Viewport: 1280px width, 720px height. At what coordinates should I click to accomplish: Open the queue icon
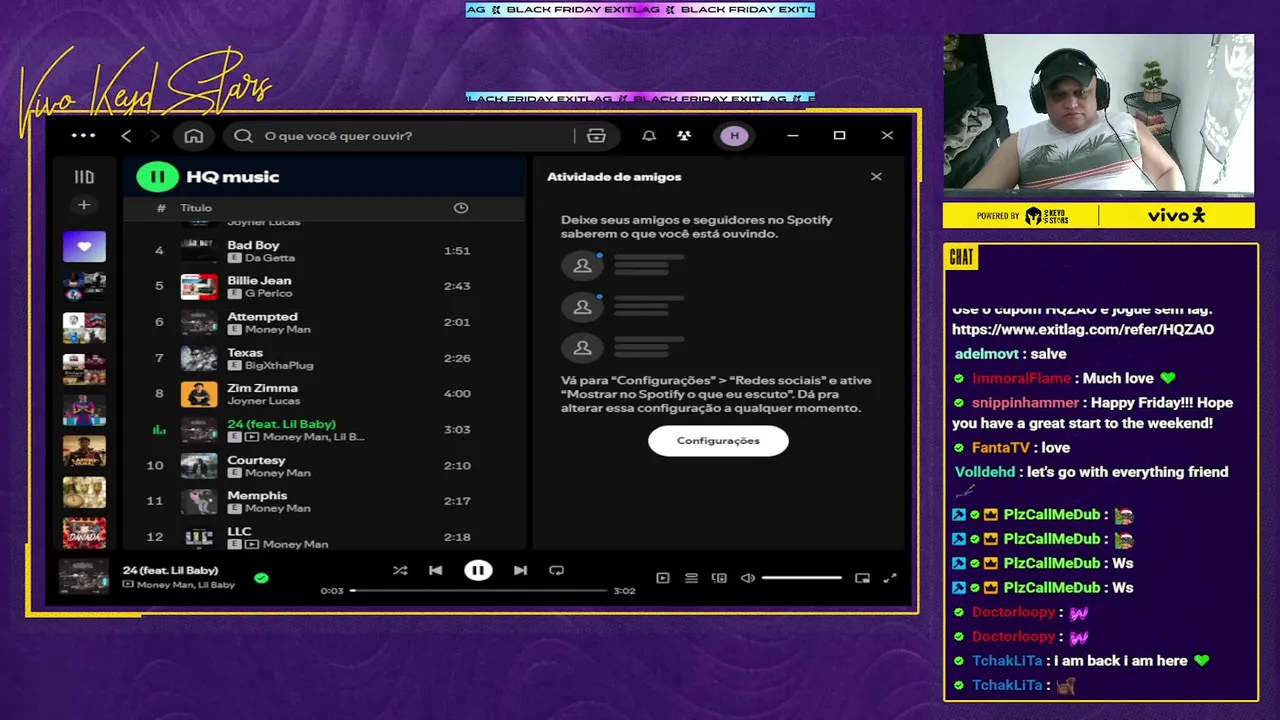click(x=691, y=578)
